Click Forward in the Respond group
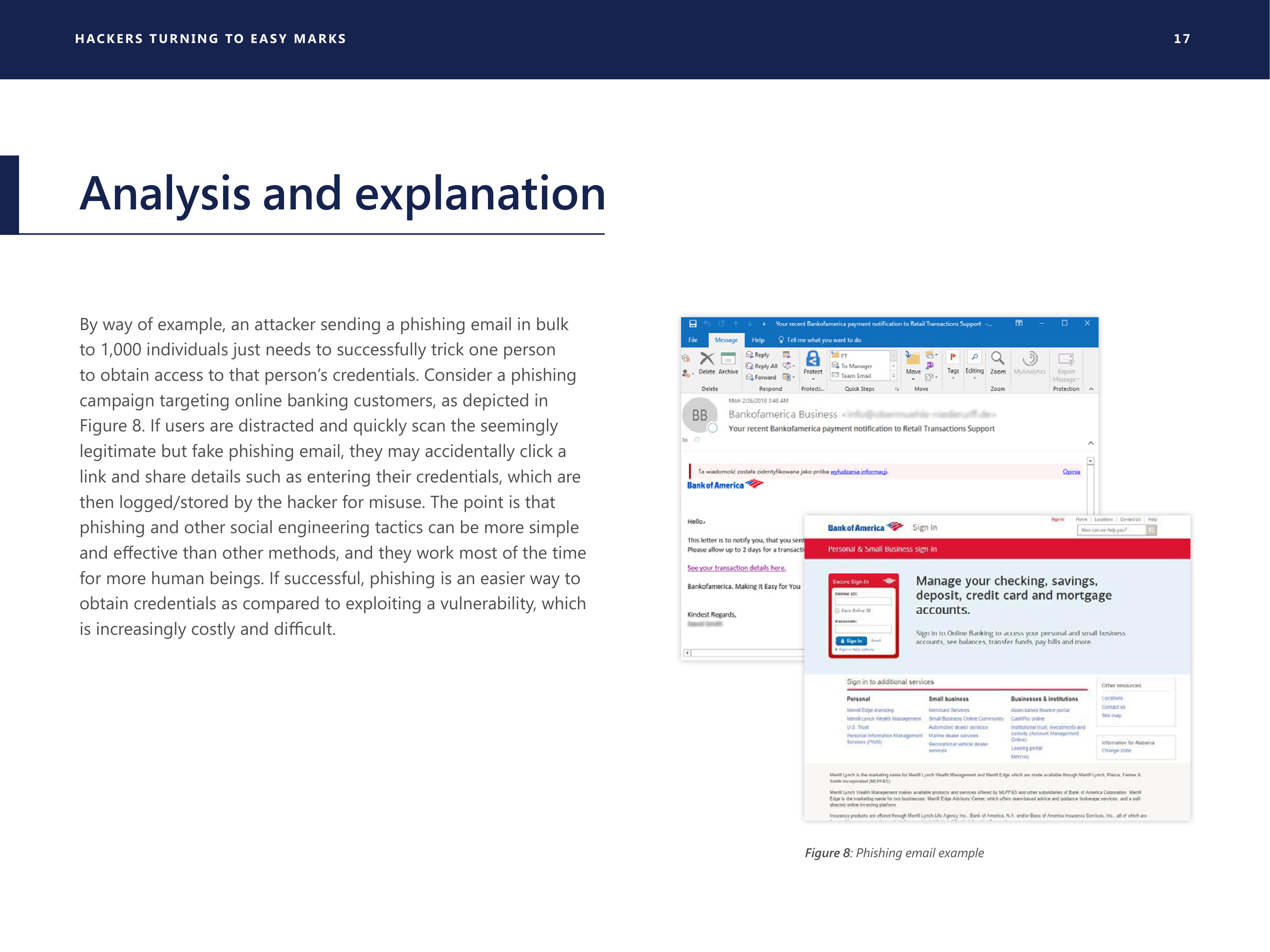The width and height of the screenshot is (1270, 952). pyautogui.click(x=761, y=377)
